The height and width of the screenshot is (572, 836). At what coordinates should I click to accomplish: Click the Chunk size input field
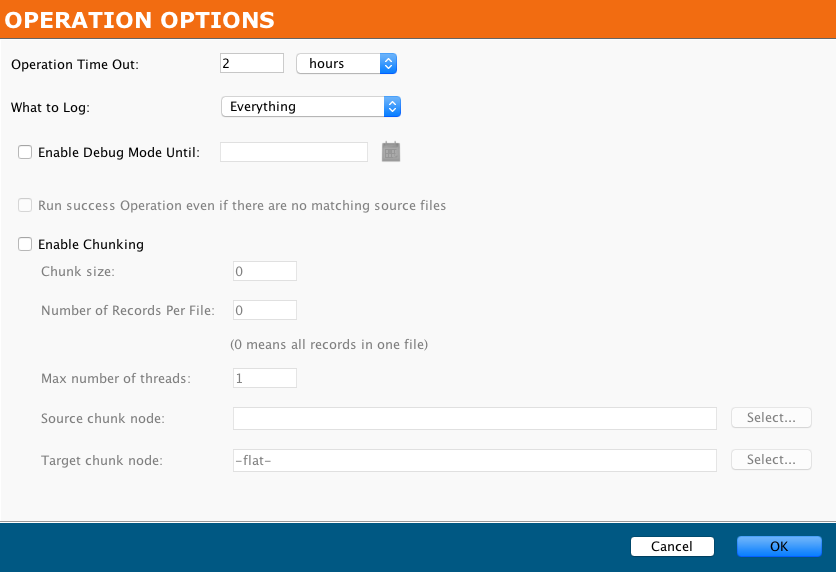[264, 271]
